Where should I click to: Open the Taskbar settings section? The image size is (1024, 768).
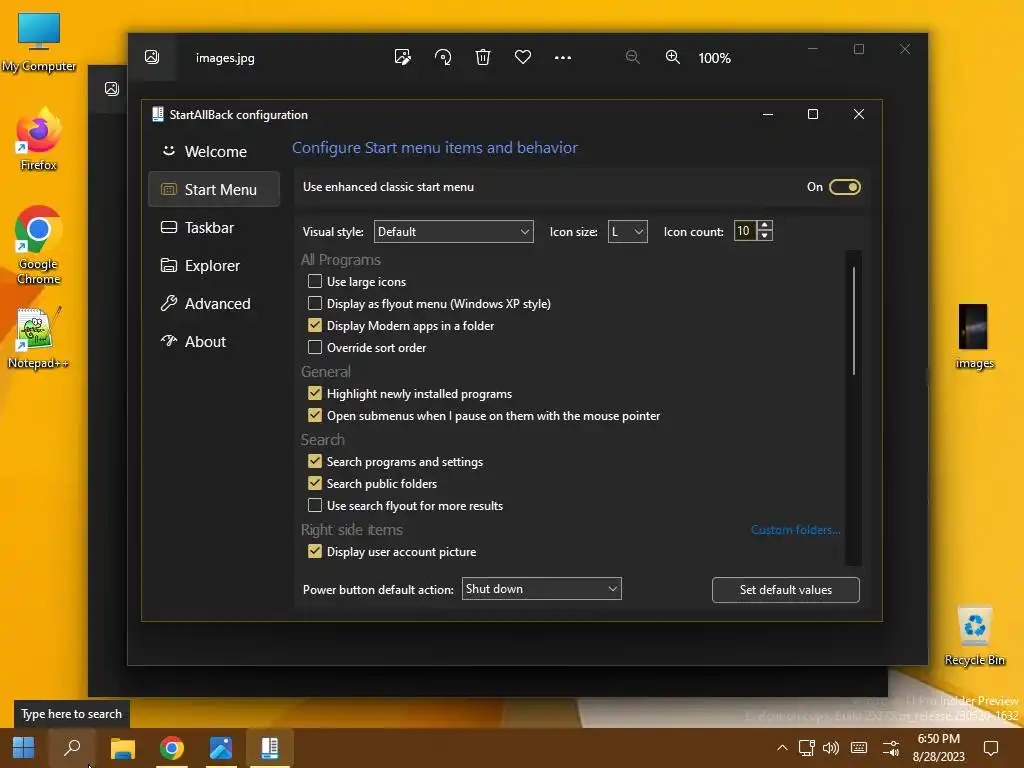(214, 227)
